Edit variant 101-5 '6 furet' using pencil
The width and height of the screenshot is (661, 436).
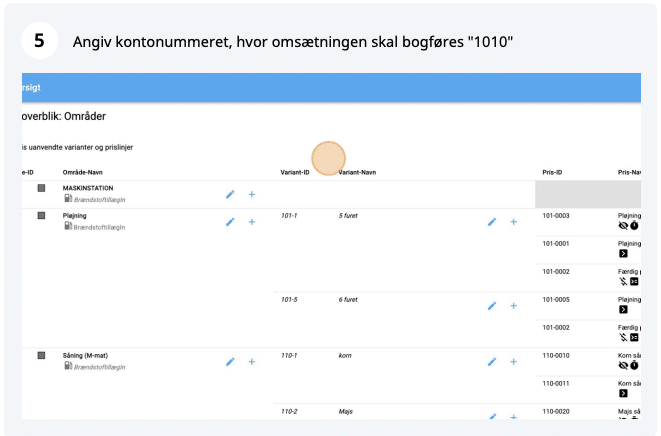(492, 306)
